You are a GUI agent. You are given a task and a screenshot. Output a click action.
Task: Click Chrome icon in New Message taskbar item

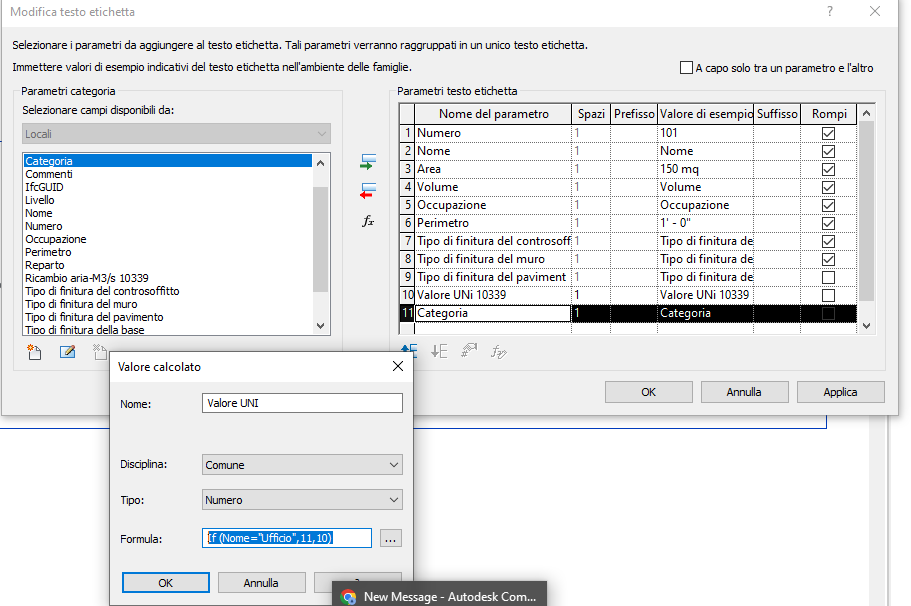pyautogui.click(x=348, y=597)
